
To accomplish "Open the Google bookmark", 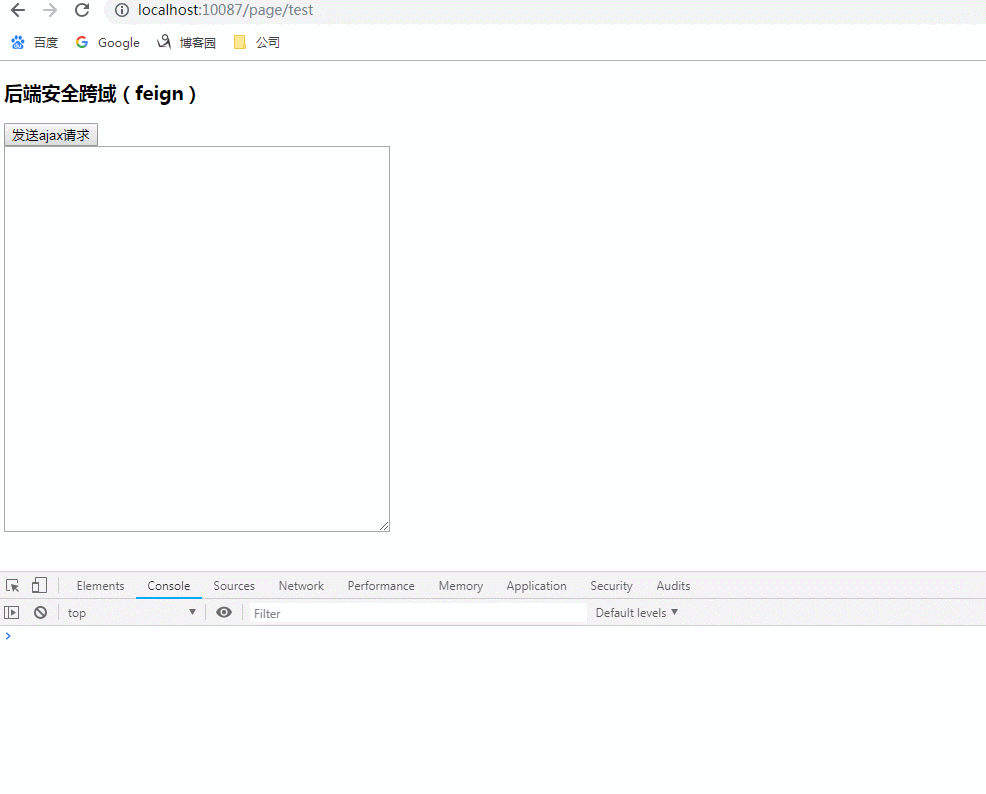I will 108,42.
